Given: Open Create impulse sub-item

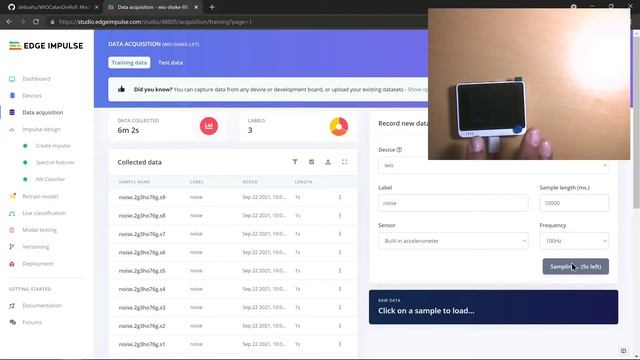Looking at the screenshot, I should [x=53, y=146].
